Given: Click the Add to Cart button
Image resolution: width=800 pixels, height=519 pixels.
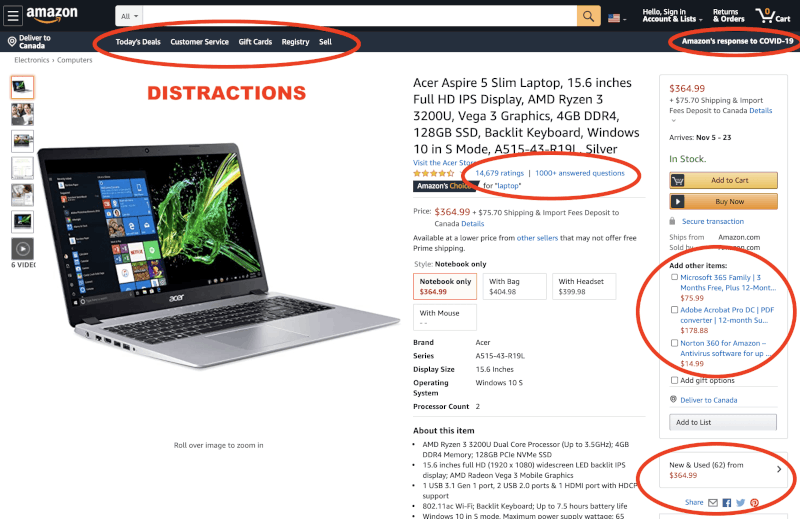Looking at the screenshot, I should coord(723,180).
